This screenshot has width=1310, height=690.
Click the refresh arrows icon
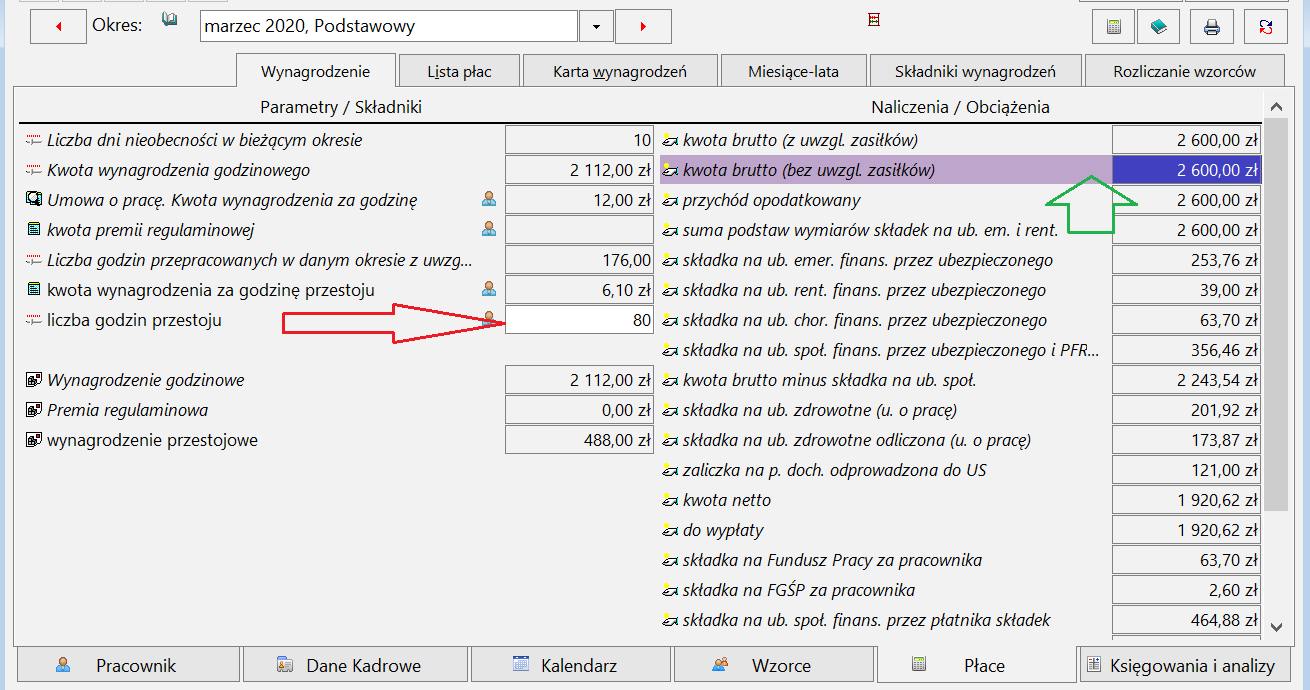tap(1266, 27)
